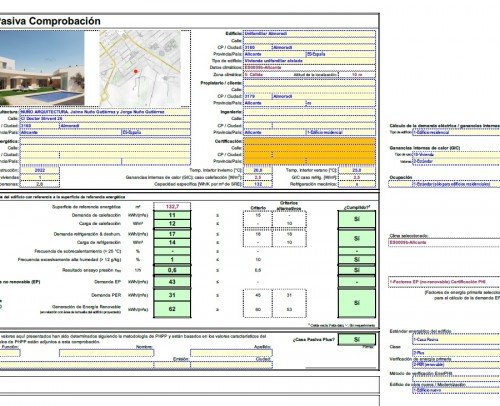Select the Propietario / cliente name field
Image resolution: width=500 pixels, height=406 pixels.
309,83
